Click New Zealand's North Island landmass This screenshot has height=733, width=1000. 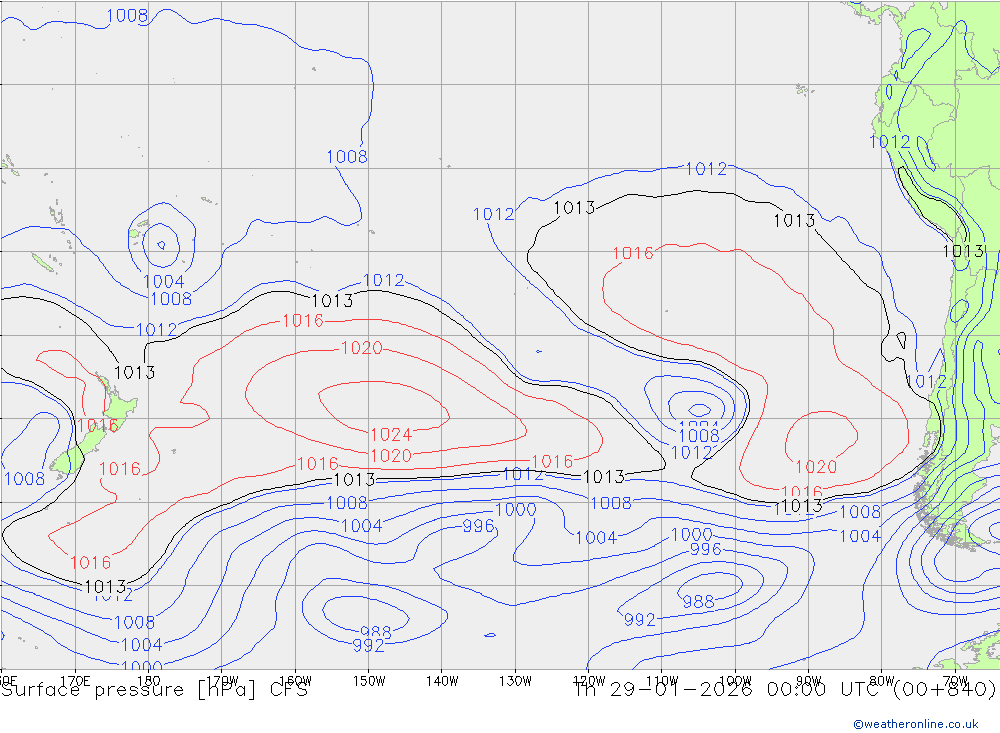pos(119,404)
